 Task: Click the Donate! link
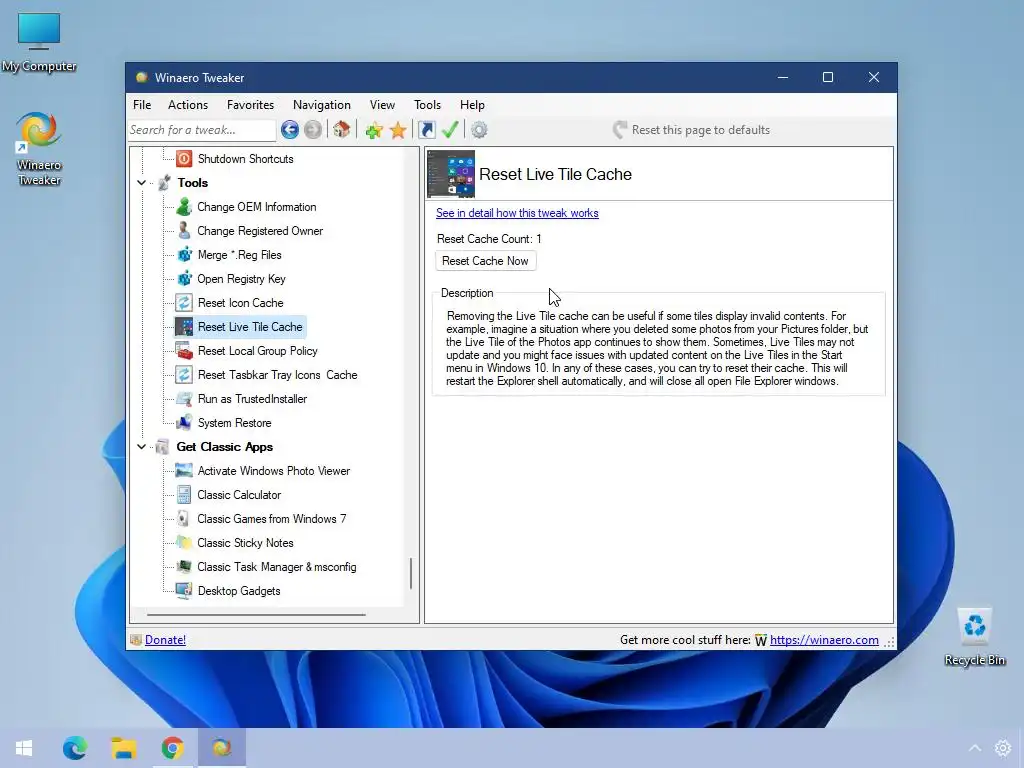tap(165, 640)
